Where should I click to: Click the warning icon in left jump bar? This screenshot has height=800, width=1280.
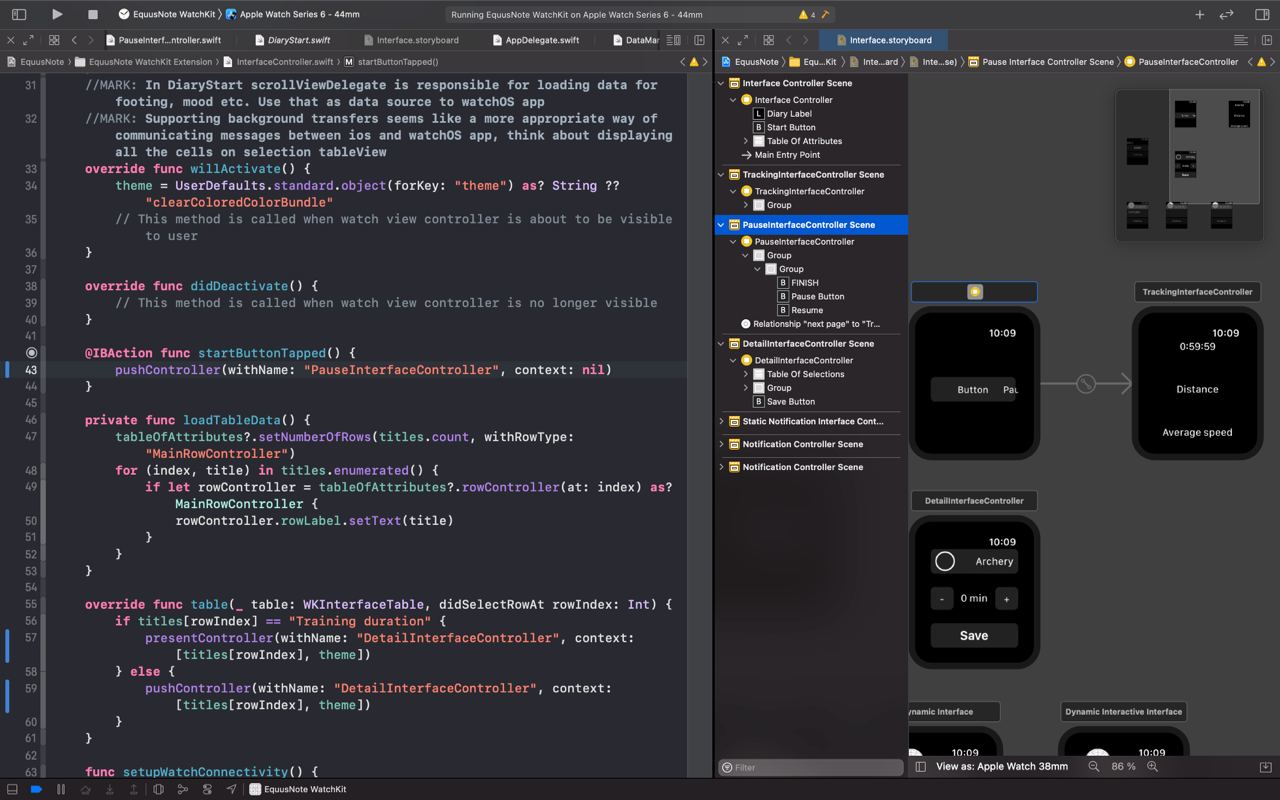tap(694, 61)
